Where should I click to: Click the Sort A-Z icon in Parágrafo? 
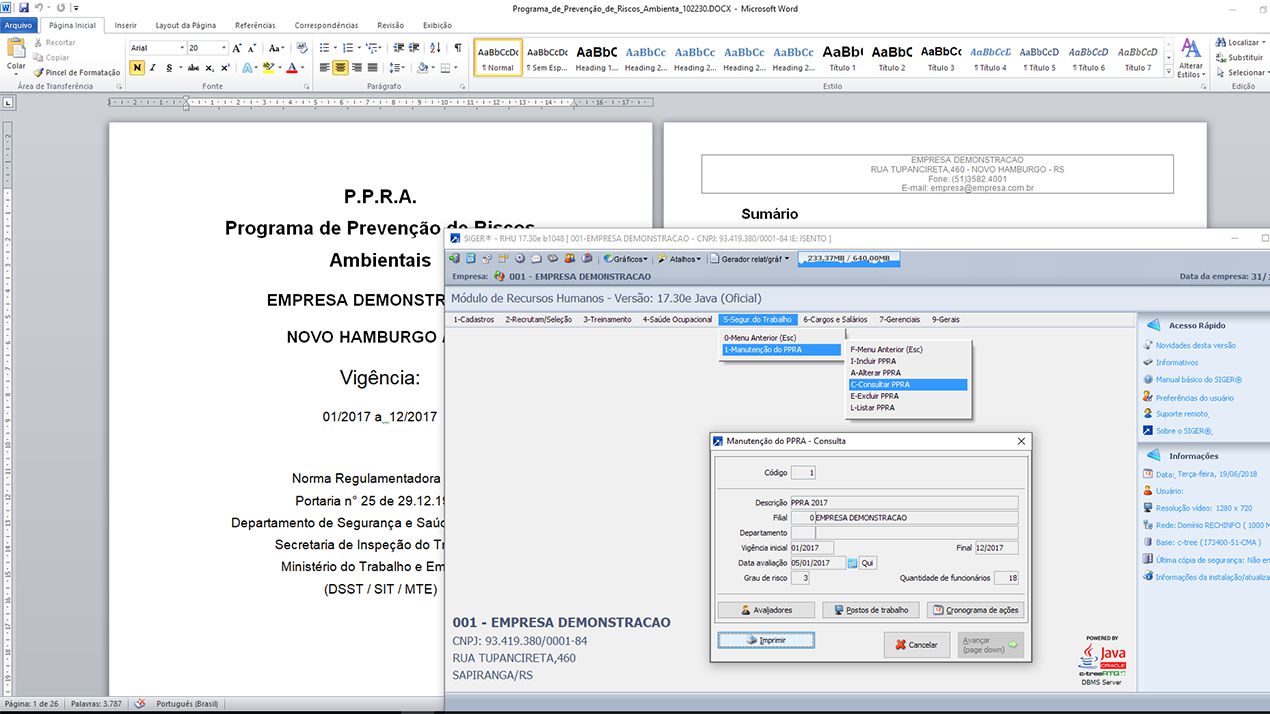(437, 47)
